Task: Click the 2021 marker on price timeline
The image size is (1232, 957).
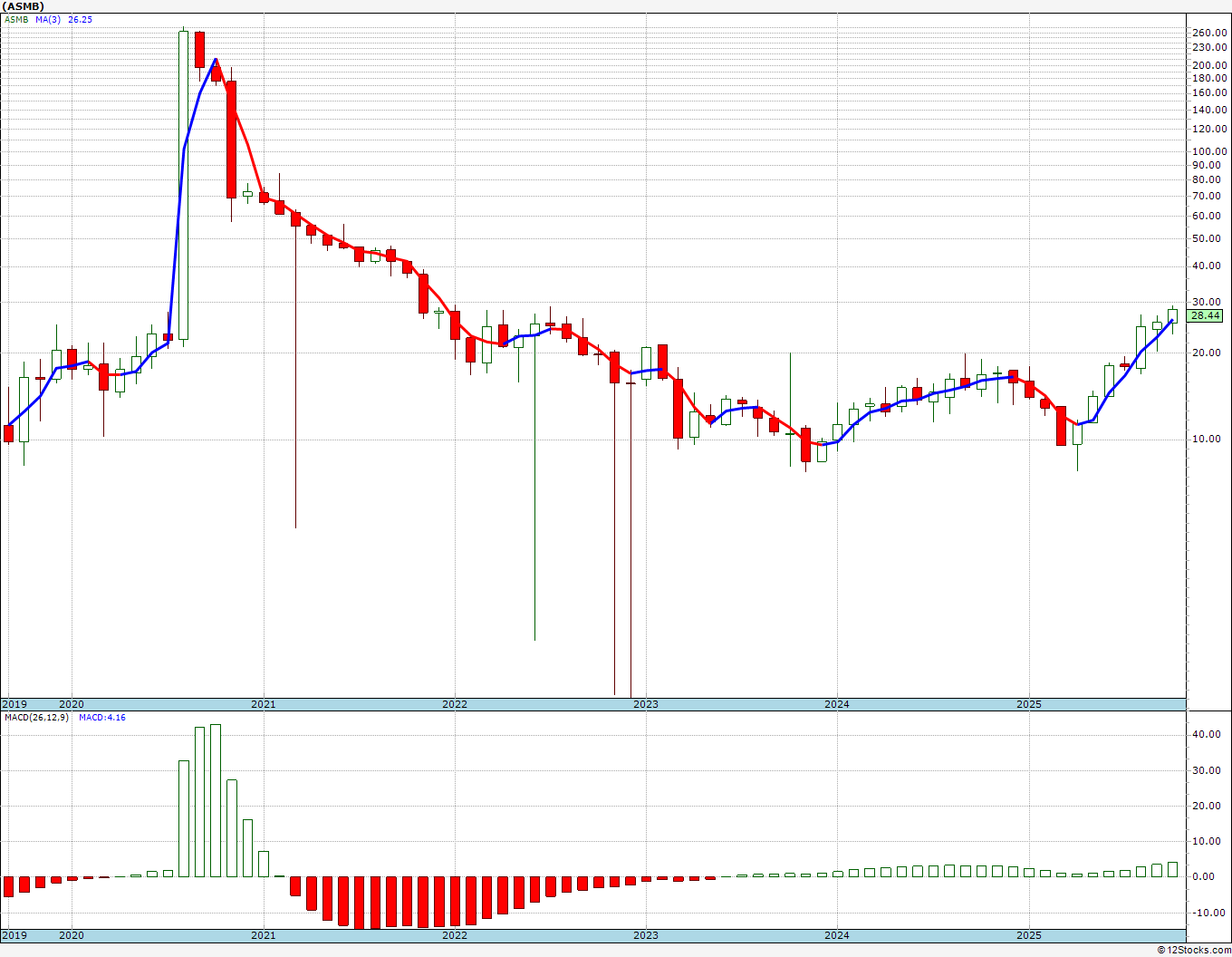Action: click(x=263, y=704)
